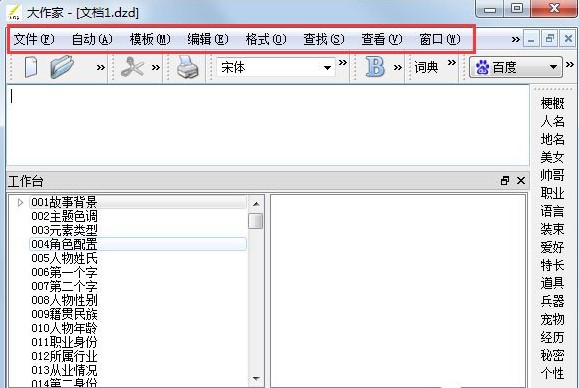The width and height of the screenshot is (579, 388).
Task: Toggle the Bold B icon
Action: coord(375,67)
